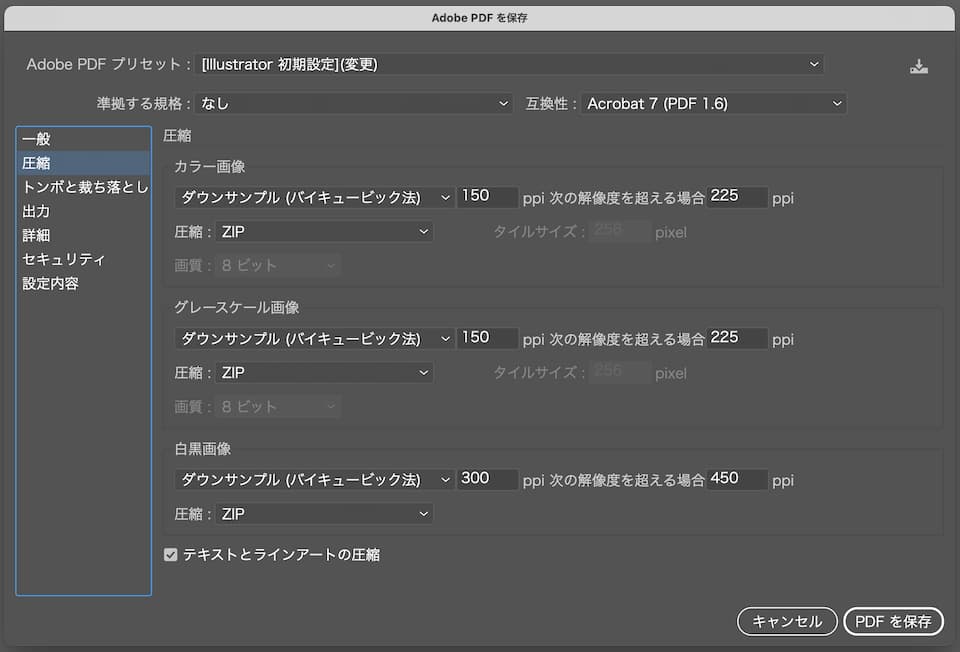This screenshot has width=960, height=652.
Task: Open 白黒画像 downsample method dropdown
Action: point(314,479)
